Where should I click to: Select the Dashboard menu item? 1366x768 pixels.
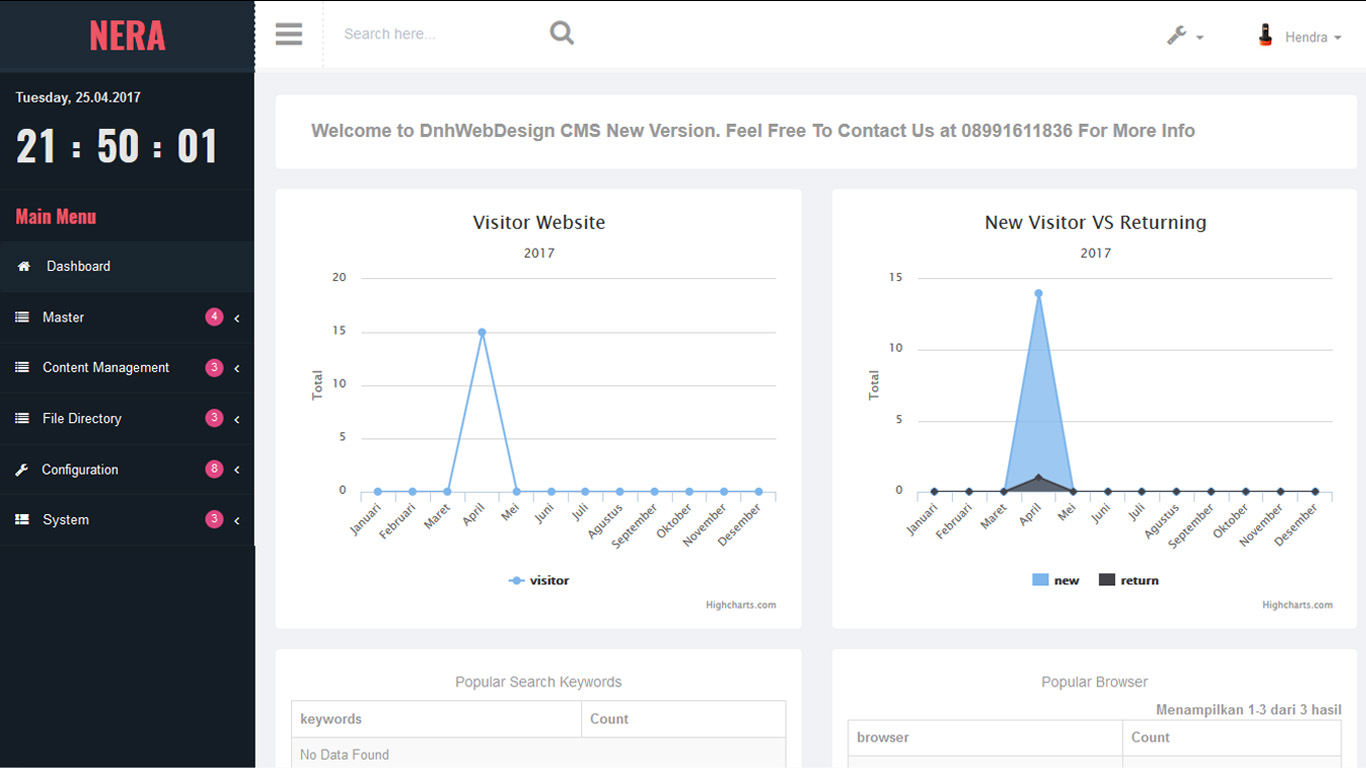click(x=78, y=267)
